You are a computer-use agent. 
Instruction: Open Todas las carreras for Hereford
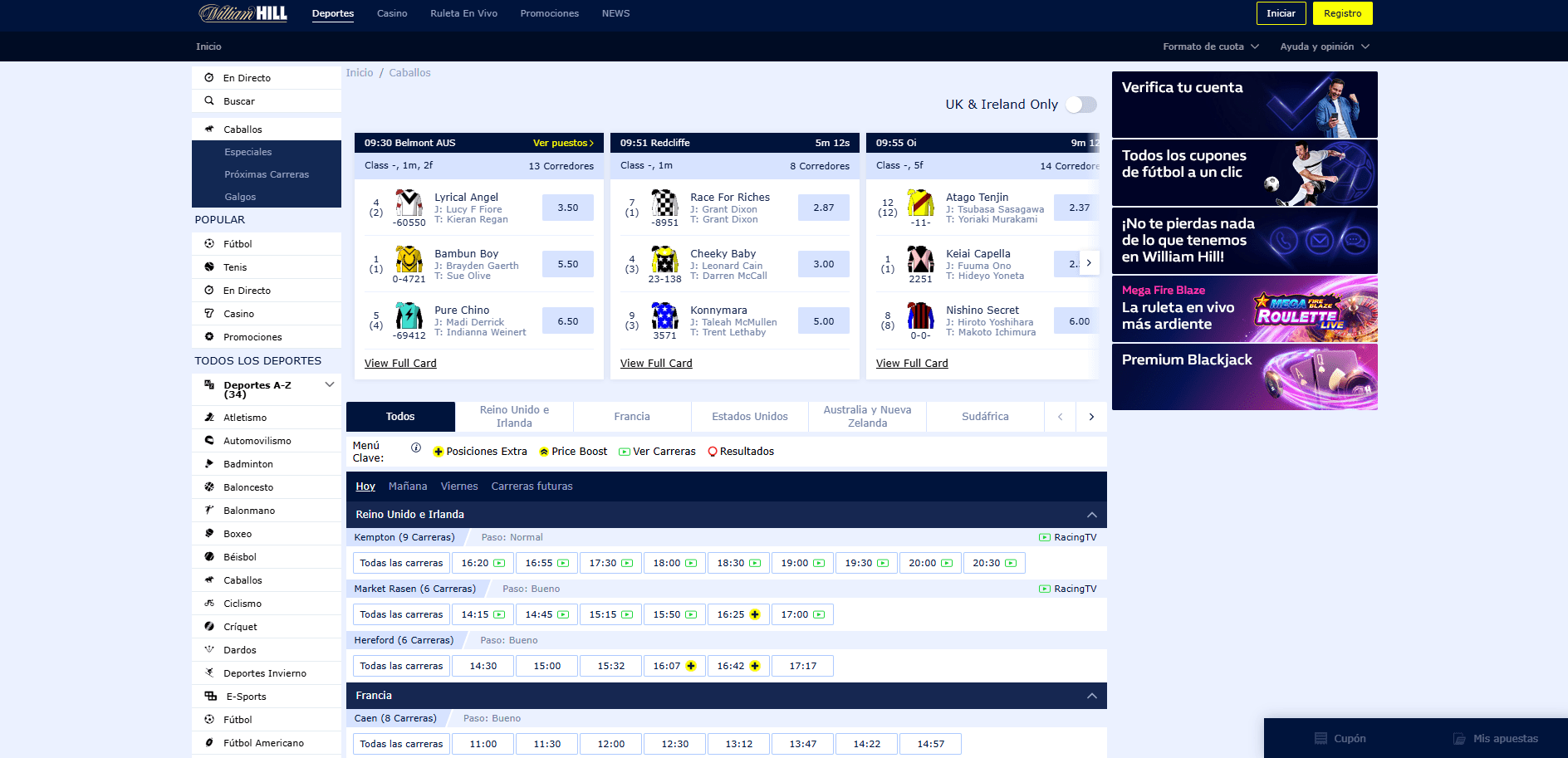401,666
